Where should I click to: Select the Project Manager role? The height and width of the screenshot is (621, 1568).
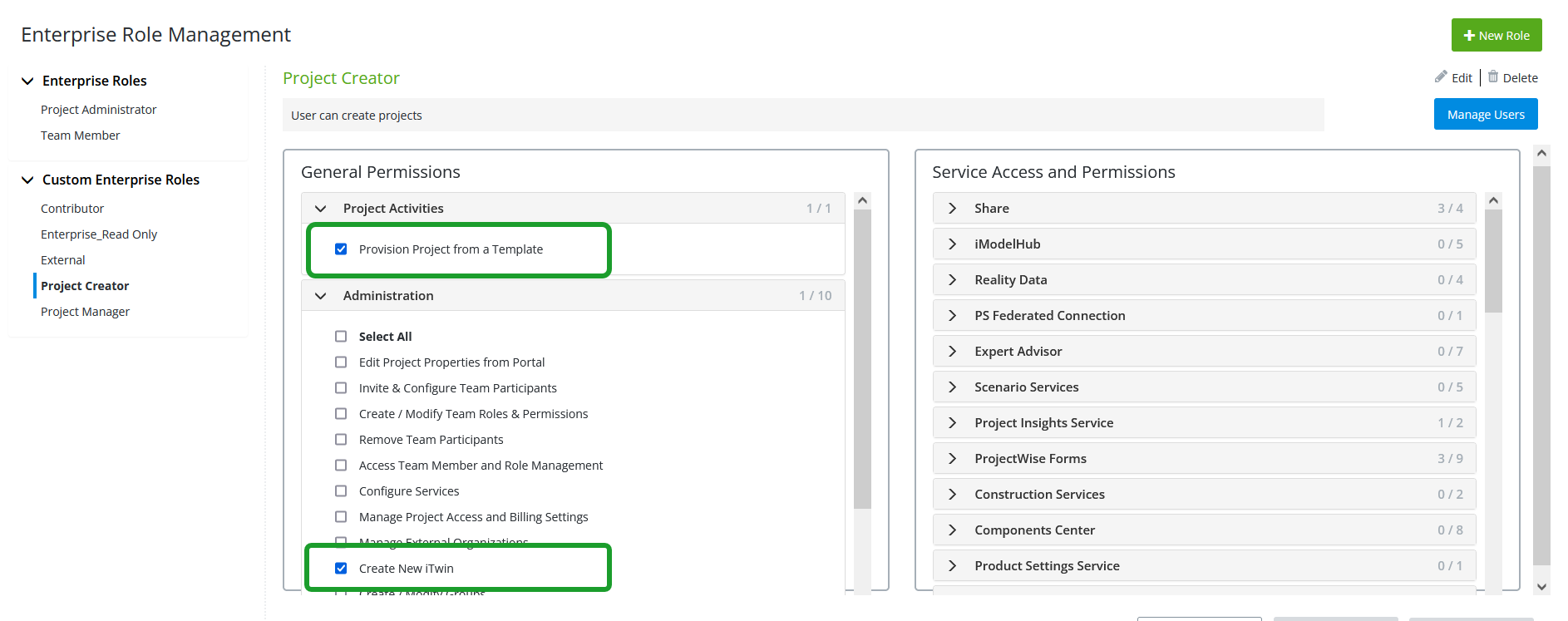click(85, 312)
